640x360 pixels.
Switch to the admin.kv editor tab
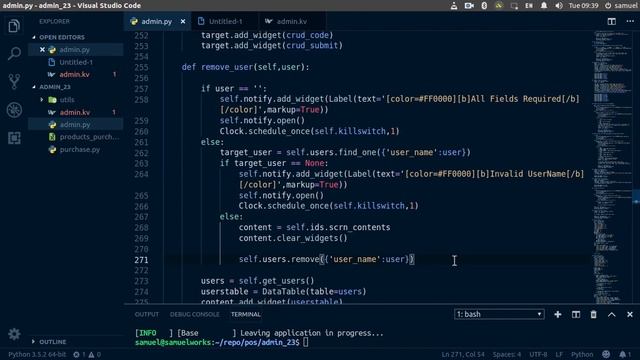291,21
